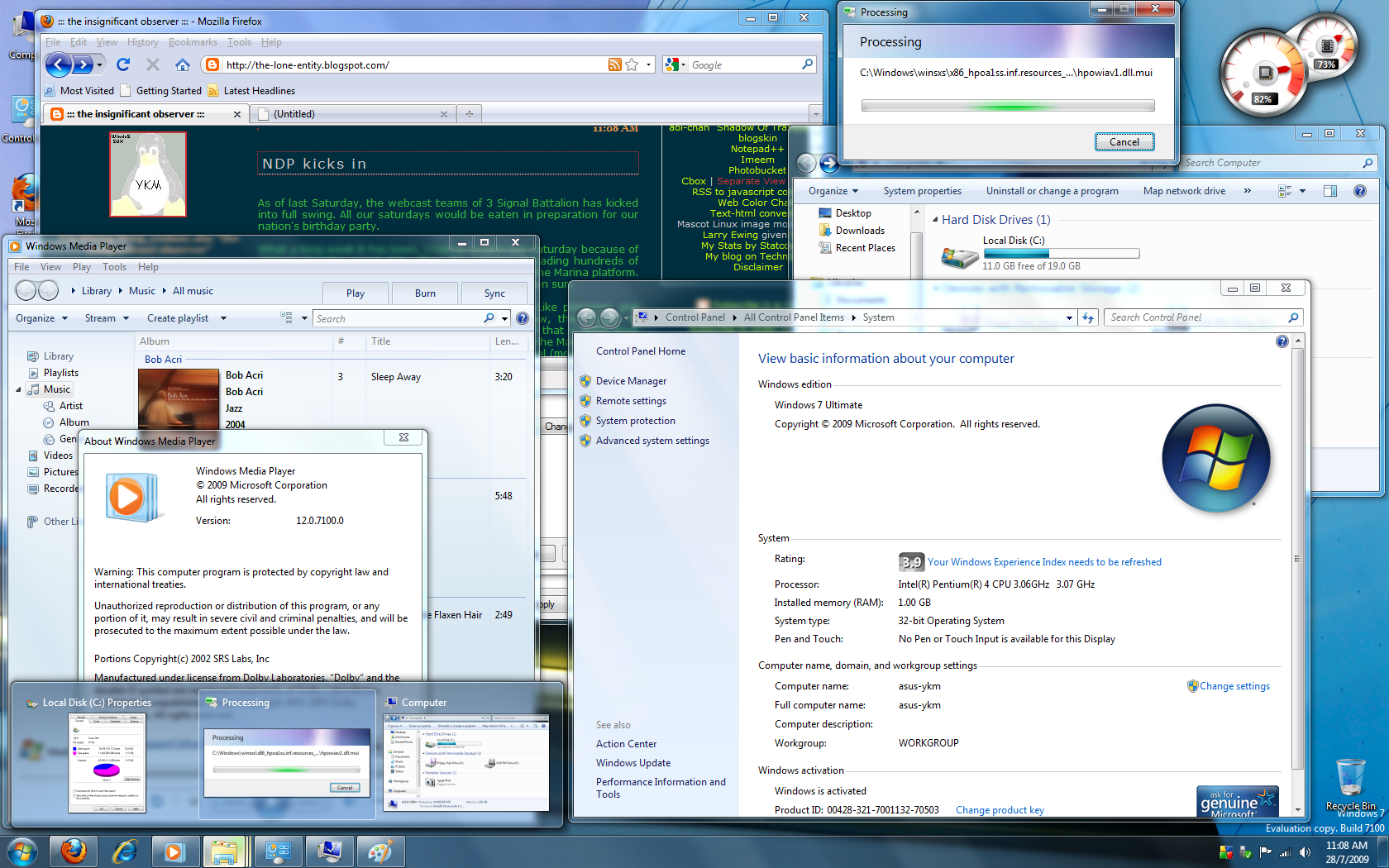Select 'the insignificant observer' Firefox tab
The image size is (1389, 868).
[x=145, y=114]
